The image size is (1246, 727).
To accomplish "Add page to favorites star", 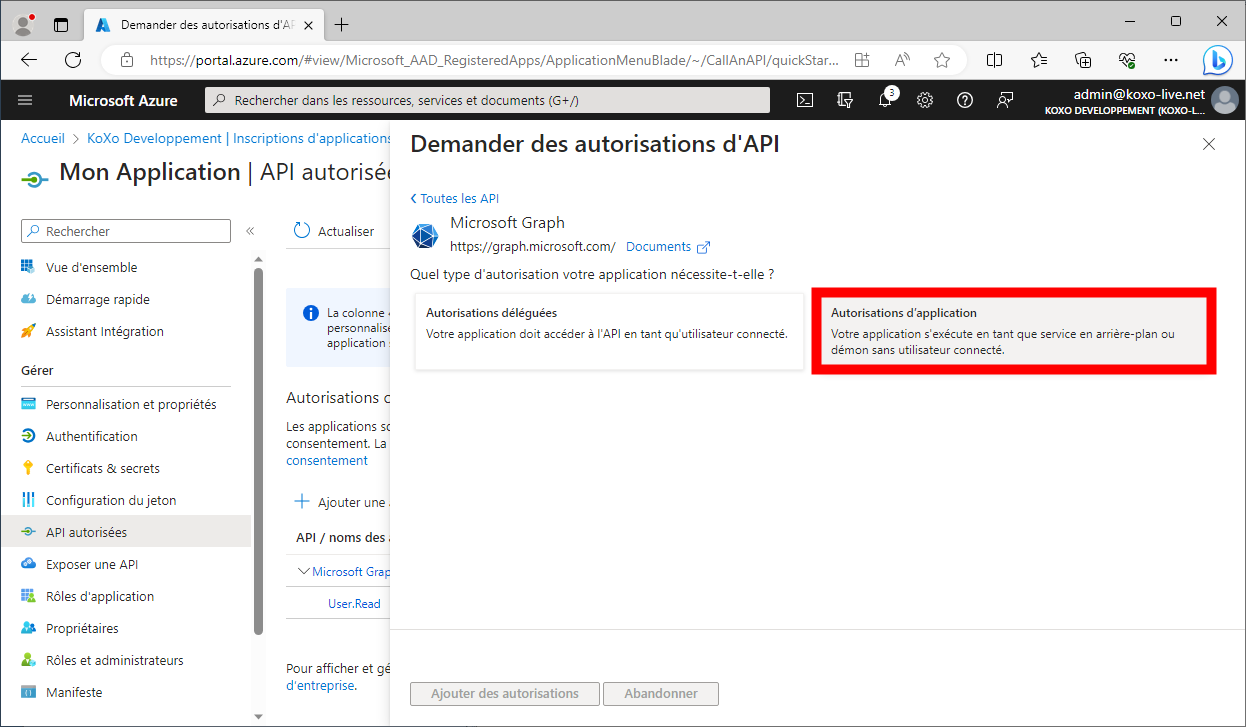I will pos(941,60).
